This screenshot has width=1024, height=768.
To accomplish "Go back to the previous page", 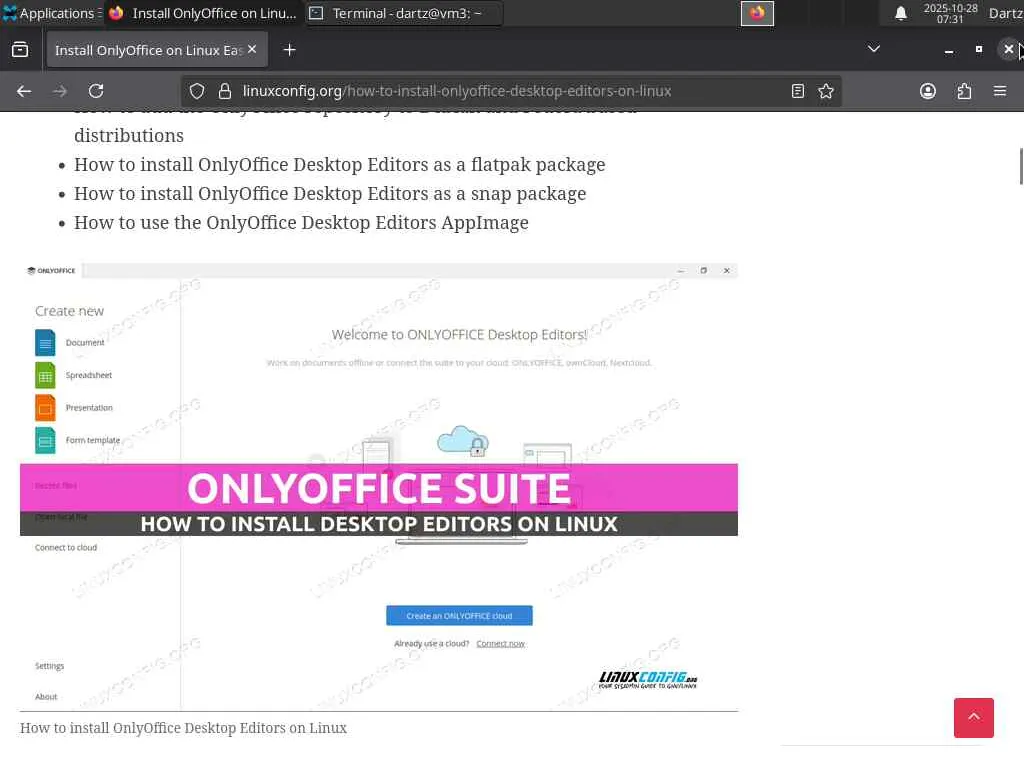I will 24,91.
